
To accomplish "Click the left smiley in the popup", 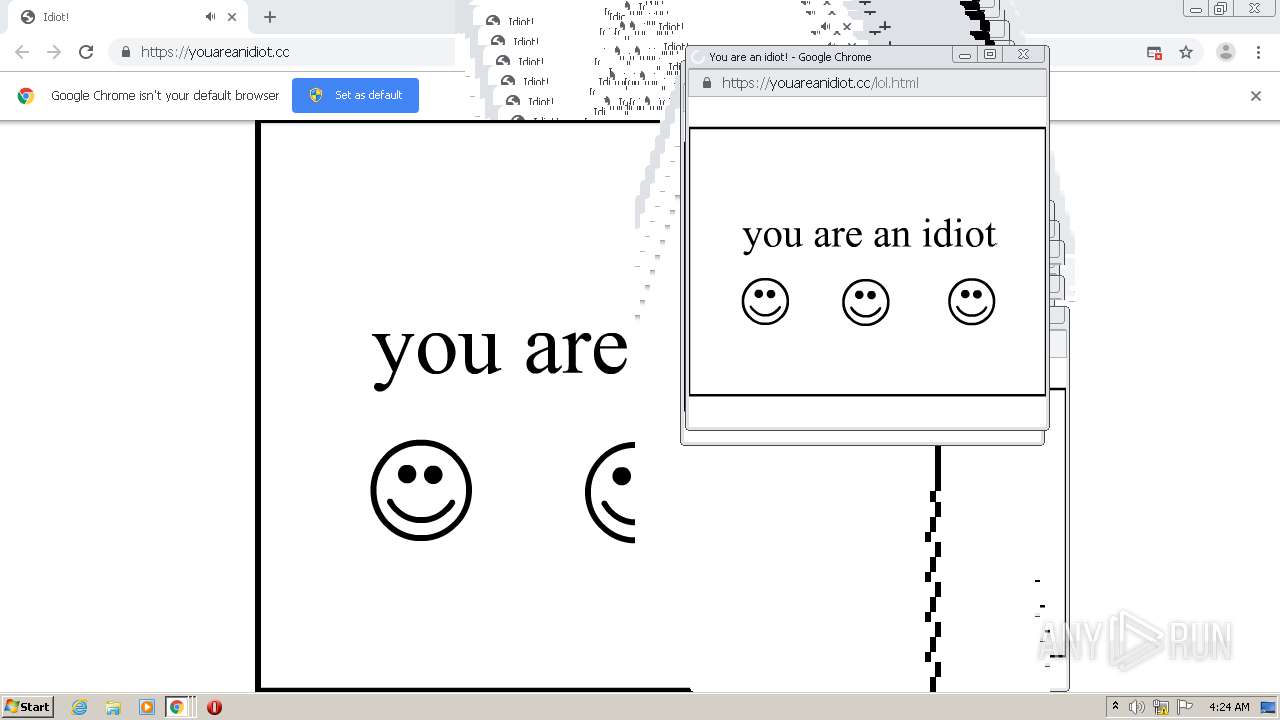I will click(765, 301).
